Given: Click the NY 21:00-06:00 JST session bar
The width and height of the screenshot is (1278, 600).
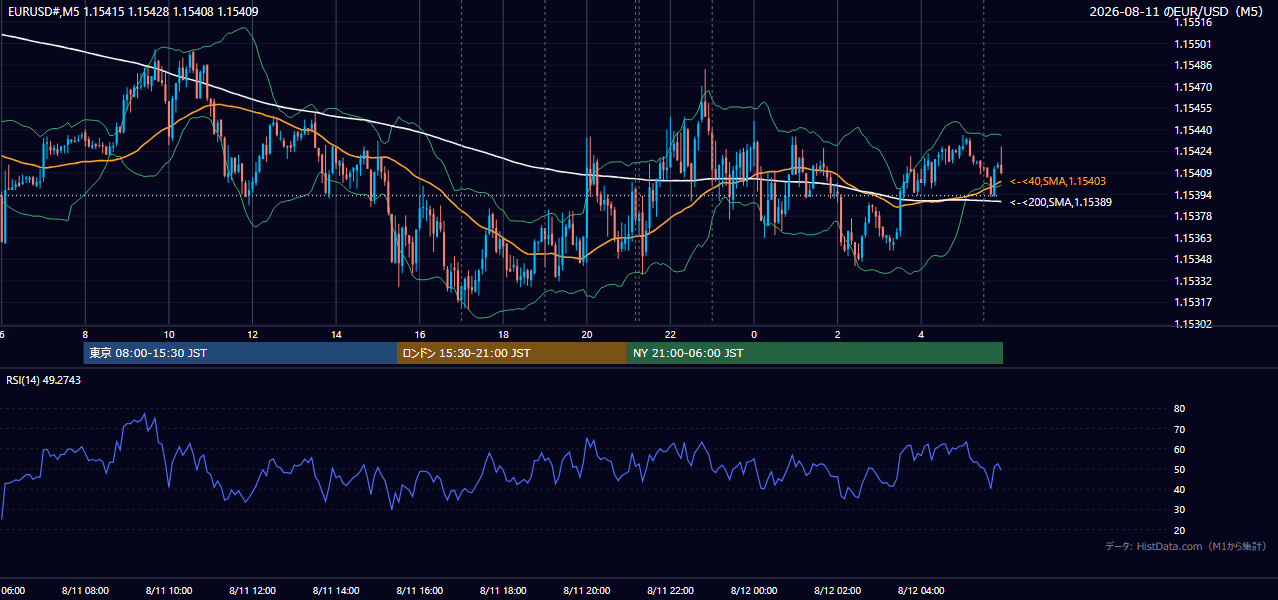Looking at the screenshot, I should [815, 353].
